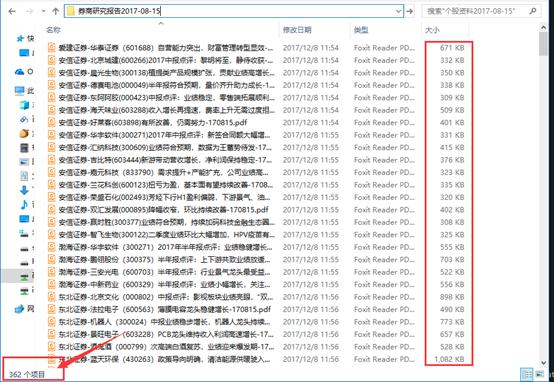Select file name containing (603228)
Image resolution: width=554 pixels, height=382 pixels.
(x=166, y=334)
